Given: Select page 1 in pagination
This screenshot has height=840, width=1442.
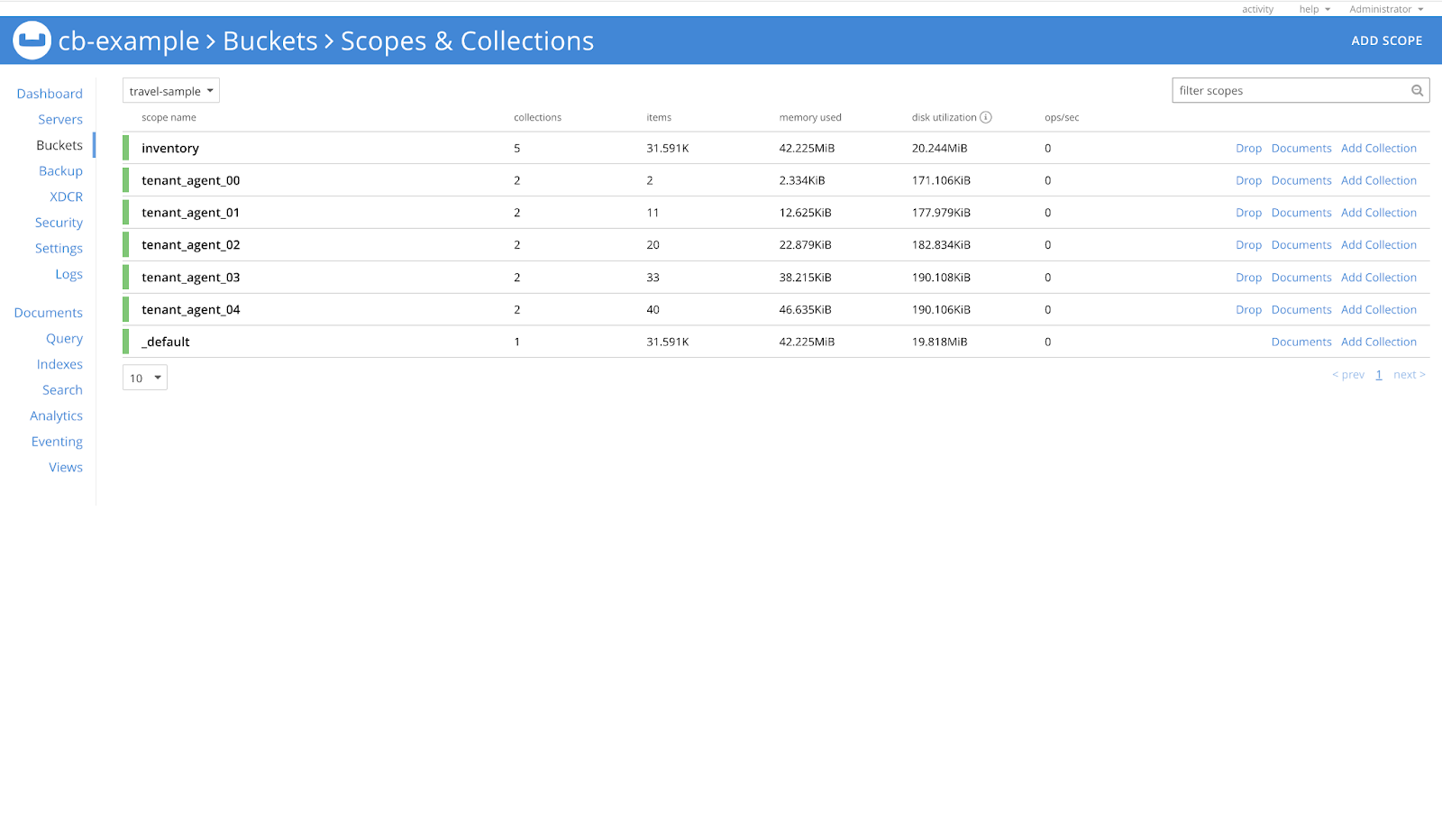Looking at the screenshot, I should click(x=1378, y=374).
